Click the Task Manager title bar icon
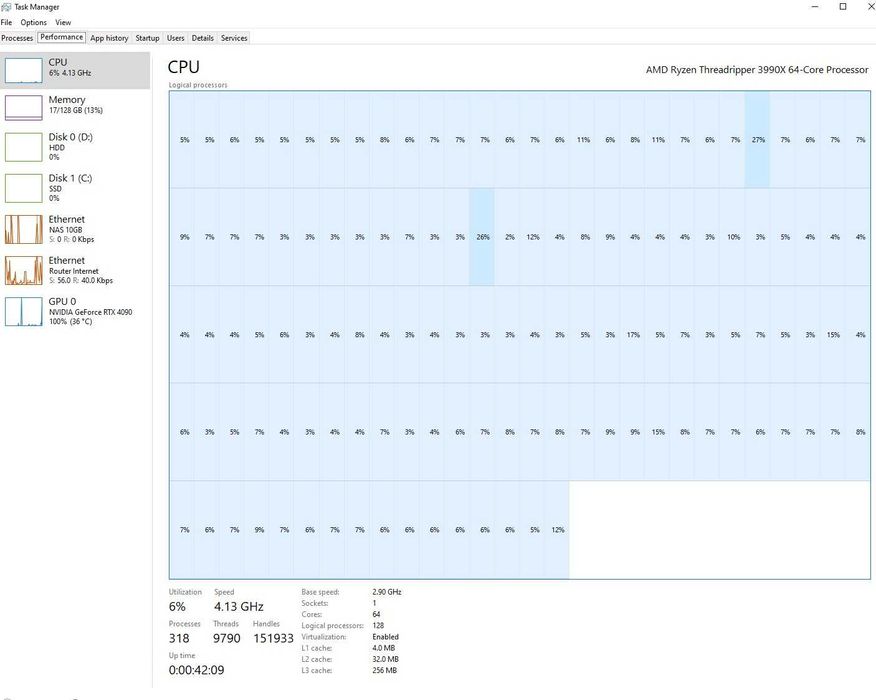 pos(6,7)
